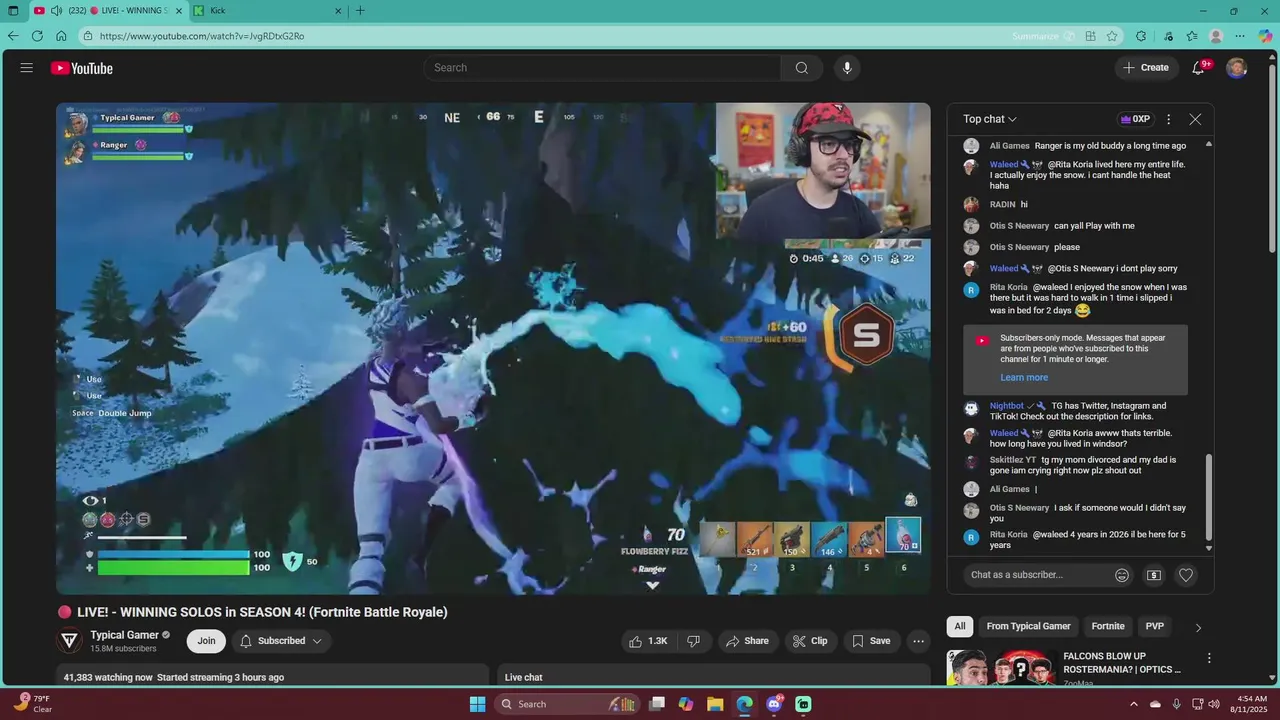Go back in the browser
Viewport: 1280px width, 720px height.
13,36
